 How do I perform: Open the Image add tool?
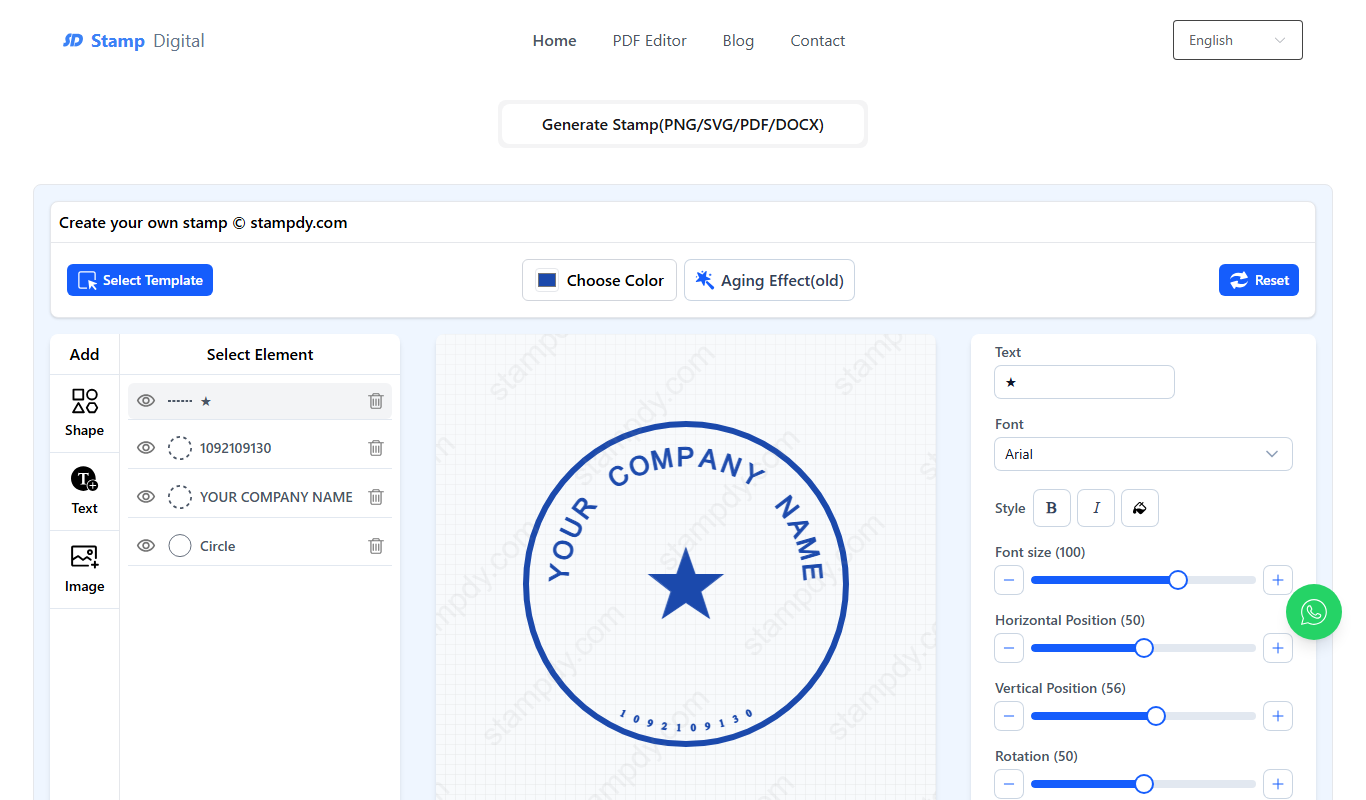85,569
